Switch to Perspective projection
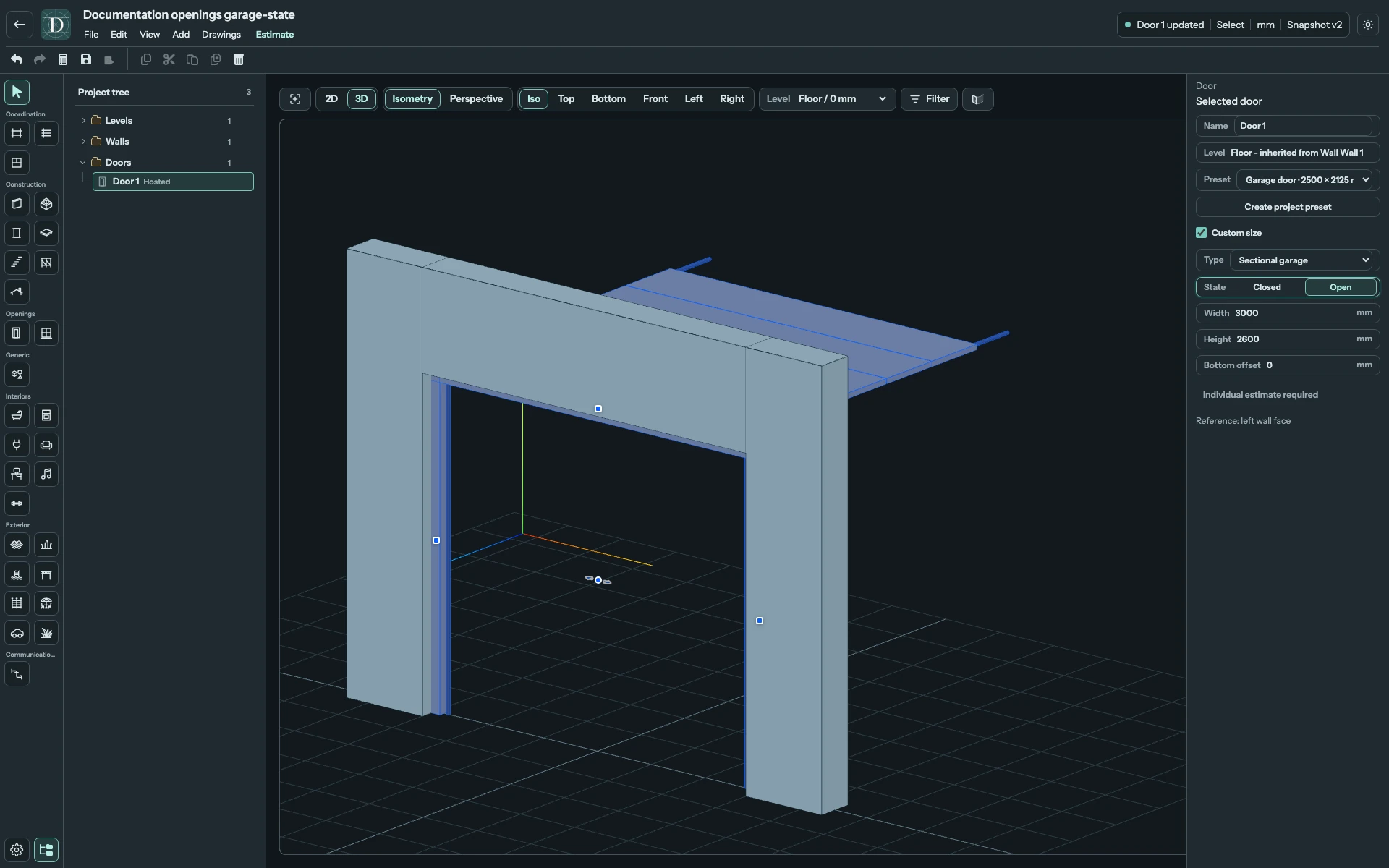 tap(476, 99)
